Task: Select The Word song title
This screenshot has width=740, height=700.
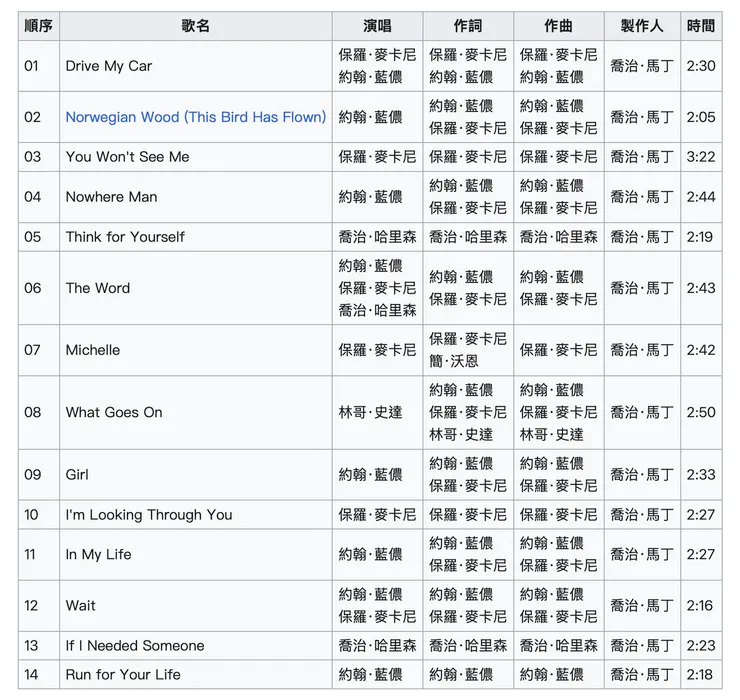Action: pos(98,288)
